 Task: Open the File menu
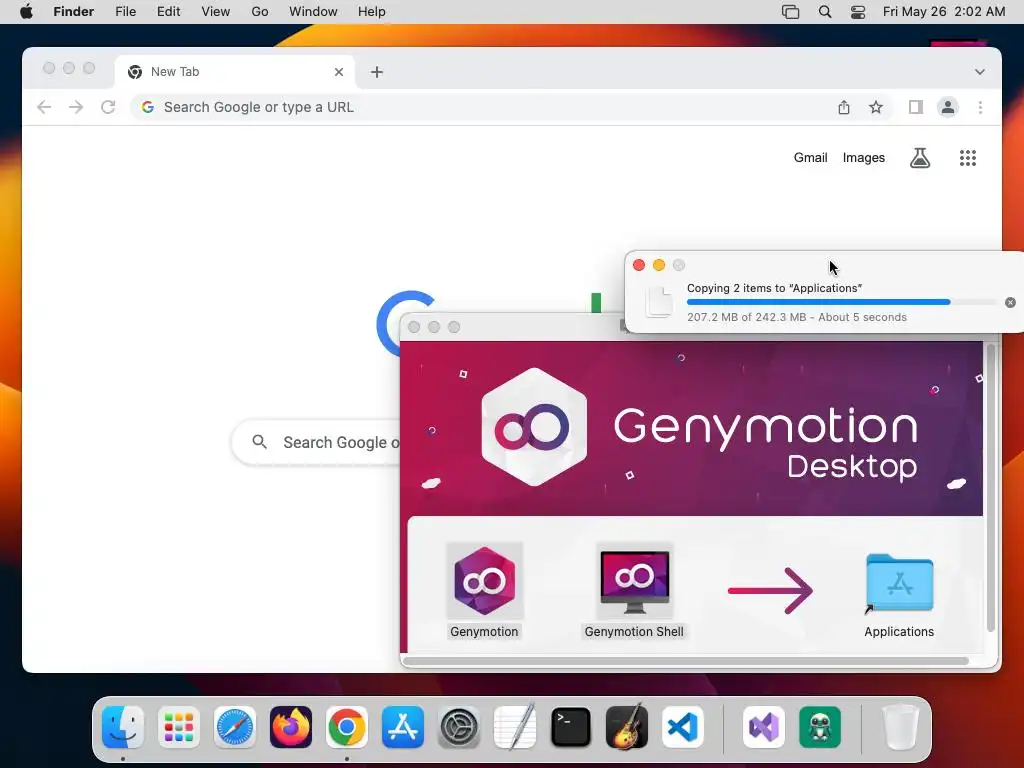click(125, 12)
